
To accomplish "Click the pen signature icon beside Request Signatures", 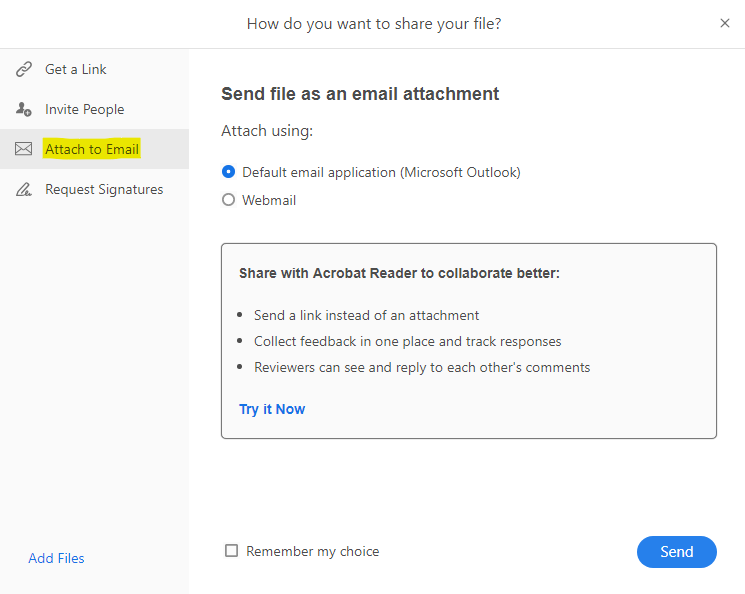I will click(x=23, y=189).
